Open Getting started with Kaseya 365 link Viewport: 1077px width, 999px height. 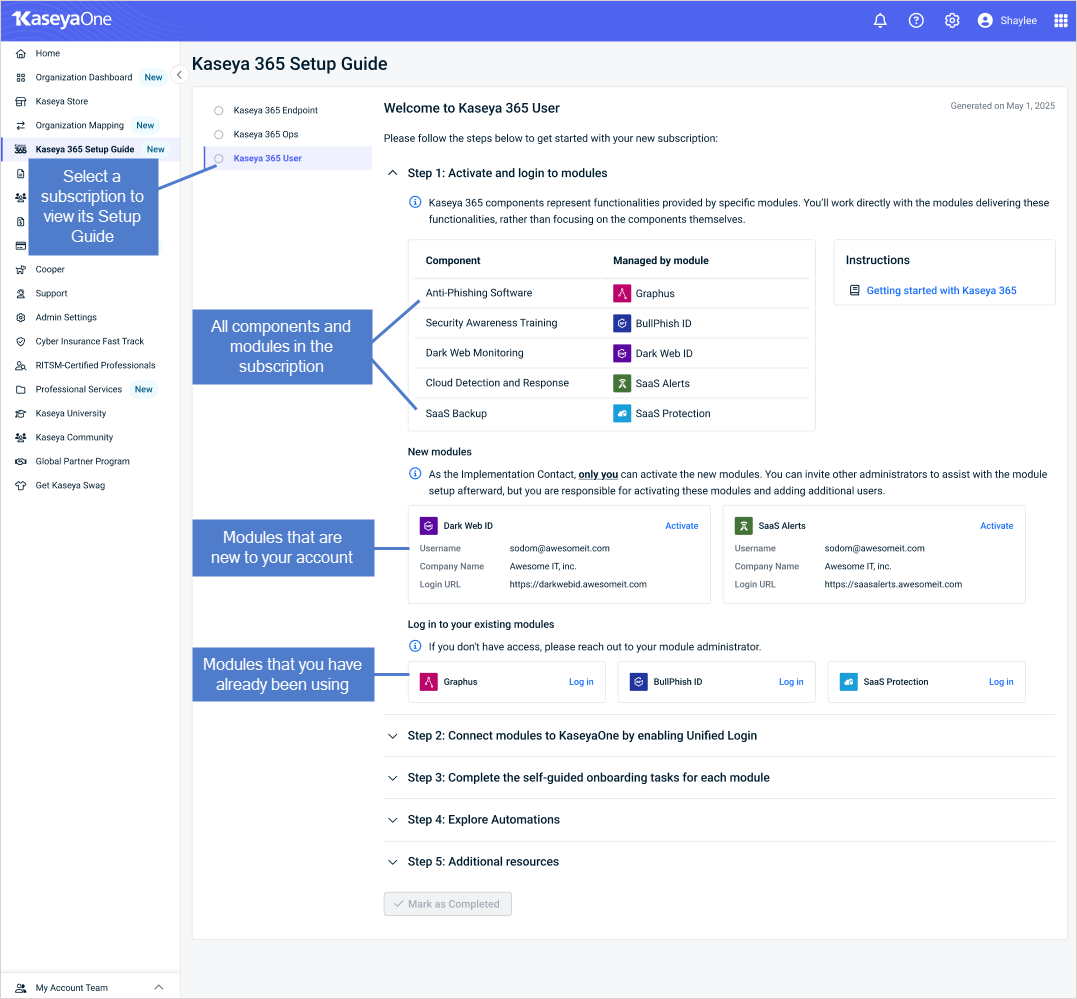pyautogui.click(x=941, y=291)
